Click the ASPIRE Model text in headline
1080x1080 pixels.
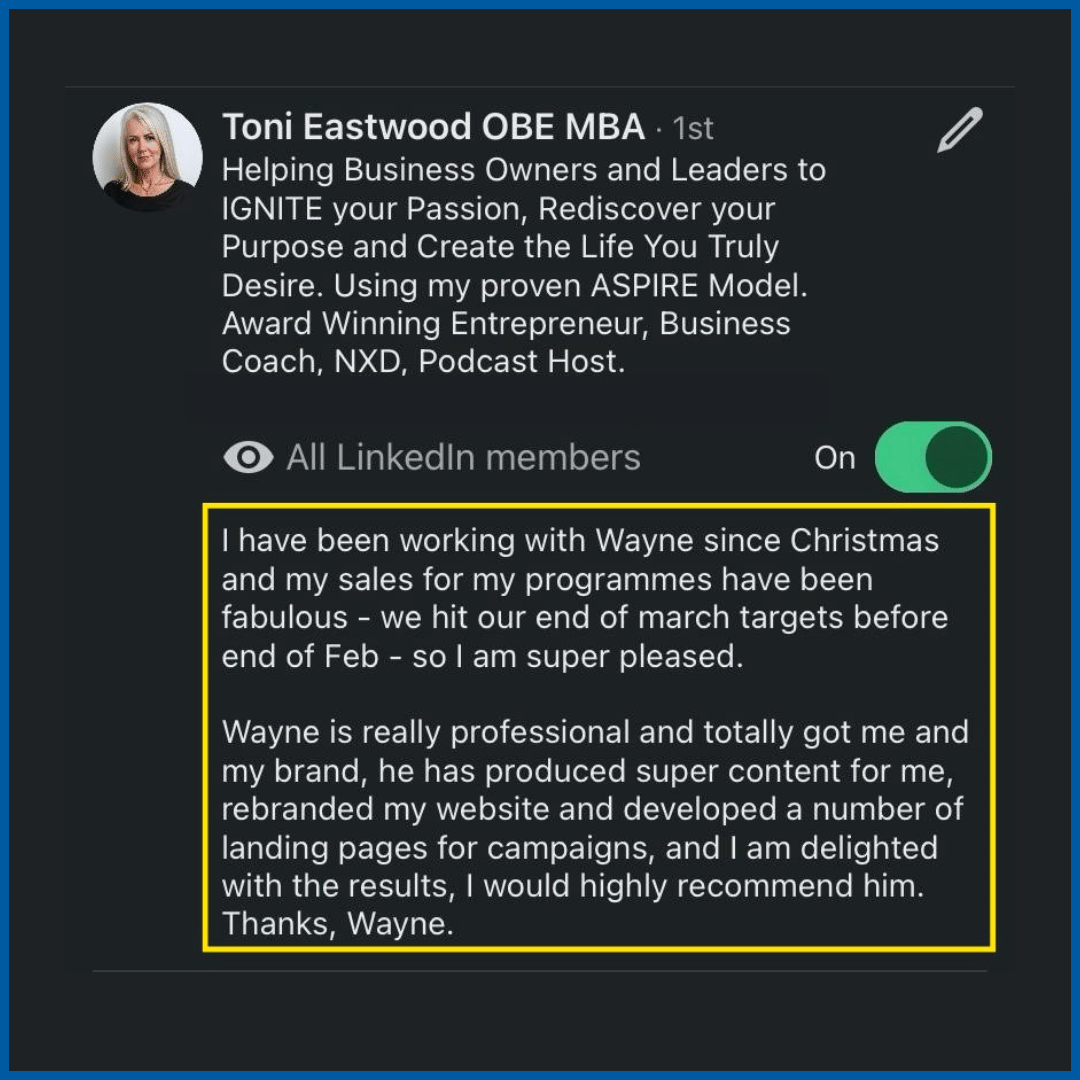click(698, 285)
